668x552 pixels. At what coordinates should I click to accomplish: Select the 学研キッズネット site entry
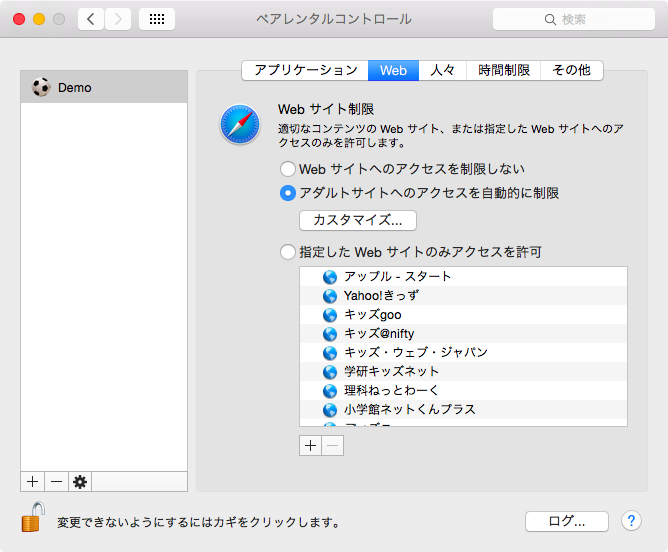point(464,371)
